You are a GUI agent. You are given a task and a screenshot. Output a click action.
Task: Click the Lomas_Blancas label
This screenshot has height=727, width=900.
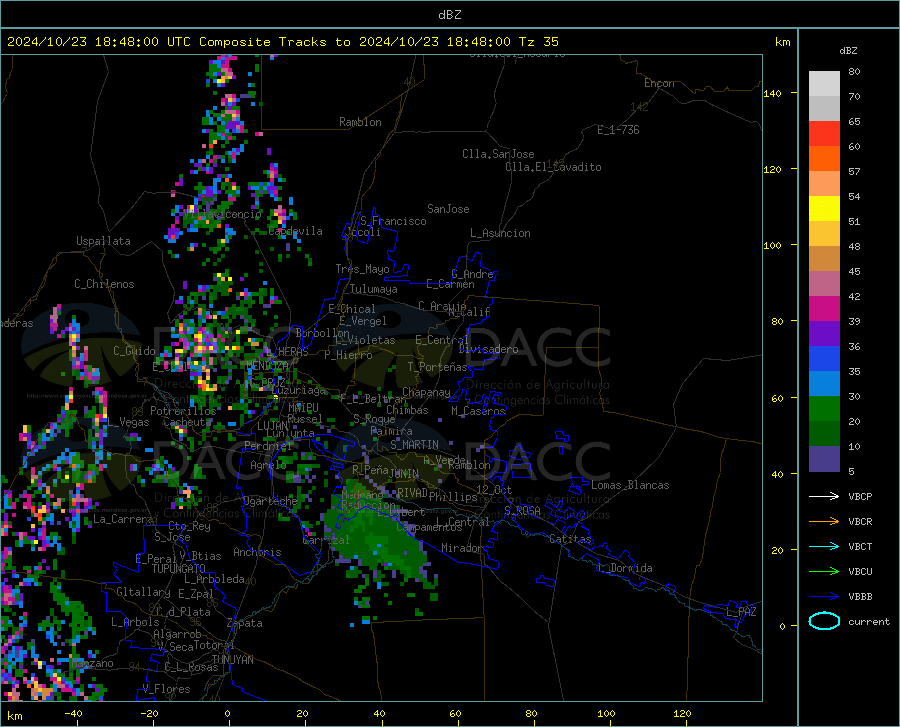(x=630, y=485)
